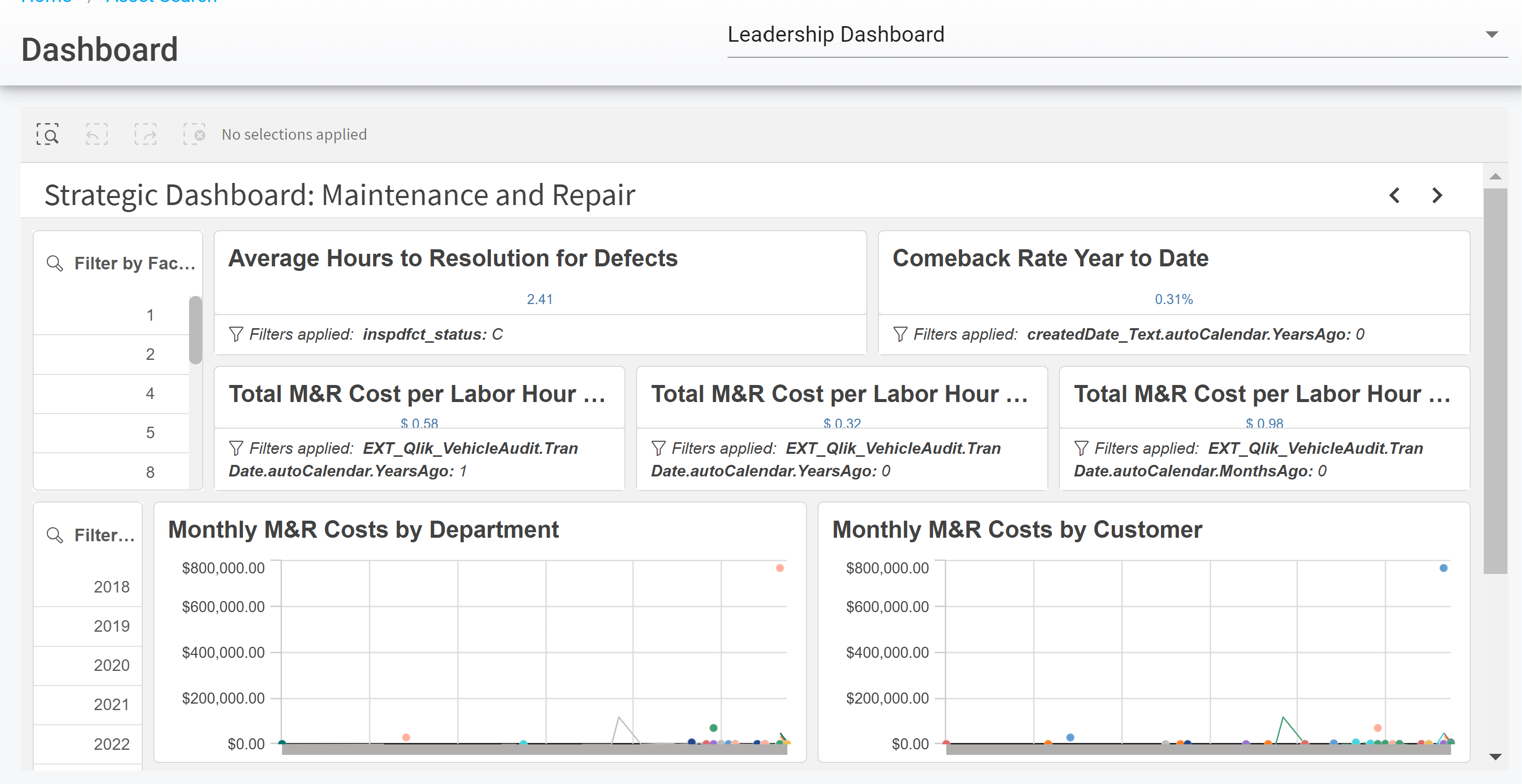
Task: Select year 2021 in filter list
Action: point(112,704)
